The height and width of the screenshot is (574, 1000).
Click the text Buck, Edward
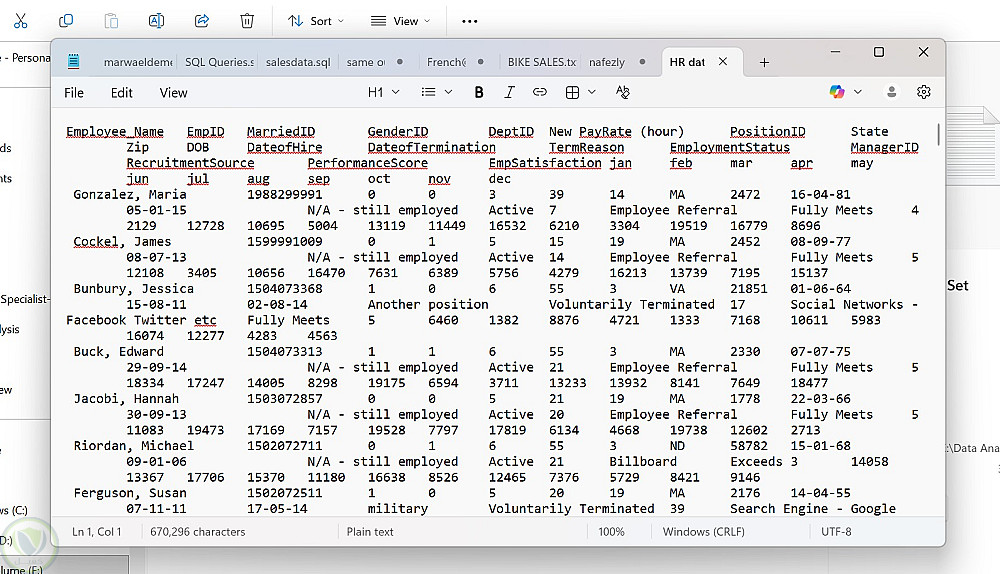click(x=119, y=352)
